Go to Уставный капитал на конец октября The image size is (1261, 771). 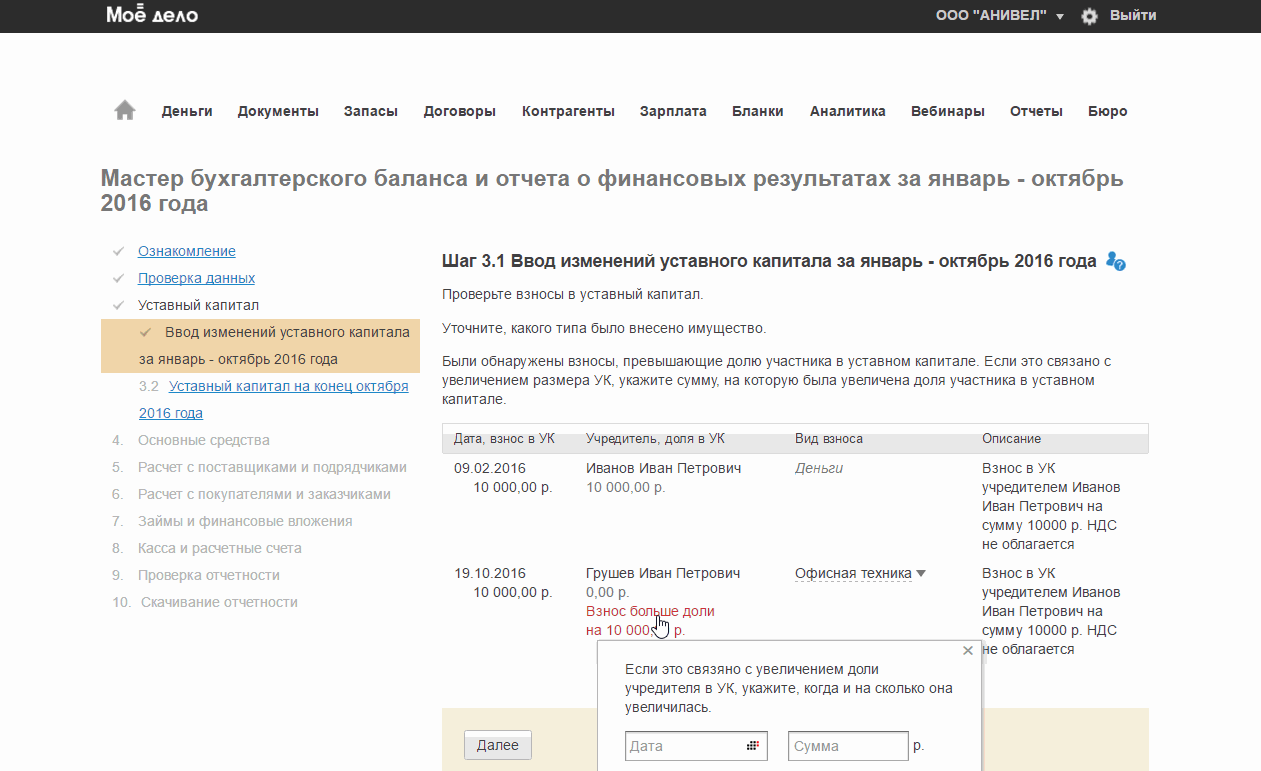point(288,386)
